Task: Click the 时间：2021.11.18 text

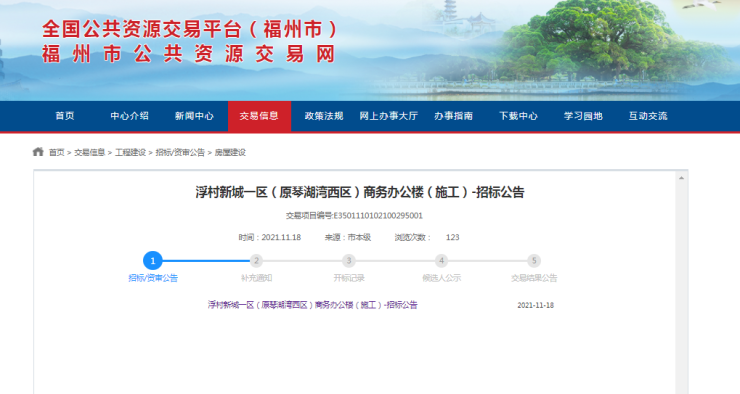Action: [269, 237]
